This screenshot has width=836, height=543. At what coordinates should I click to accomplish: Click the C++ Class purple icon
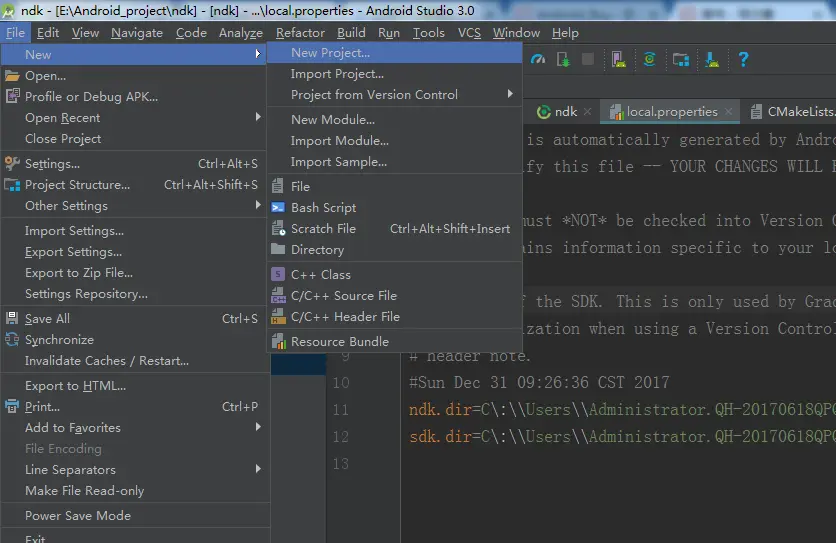(x=278, y=274)
